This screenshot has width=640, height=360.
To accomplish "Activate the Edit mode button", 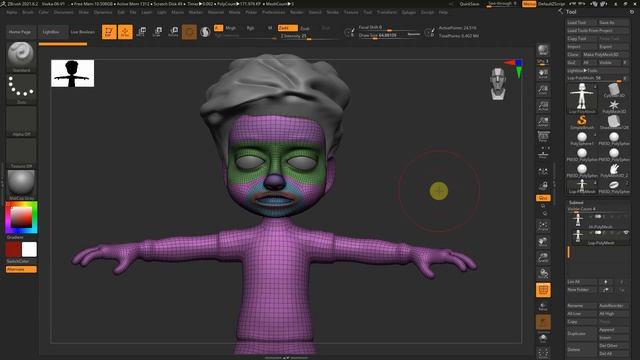I will [109, 32].
